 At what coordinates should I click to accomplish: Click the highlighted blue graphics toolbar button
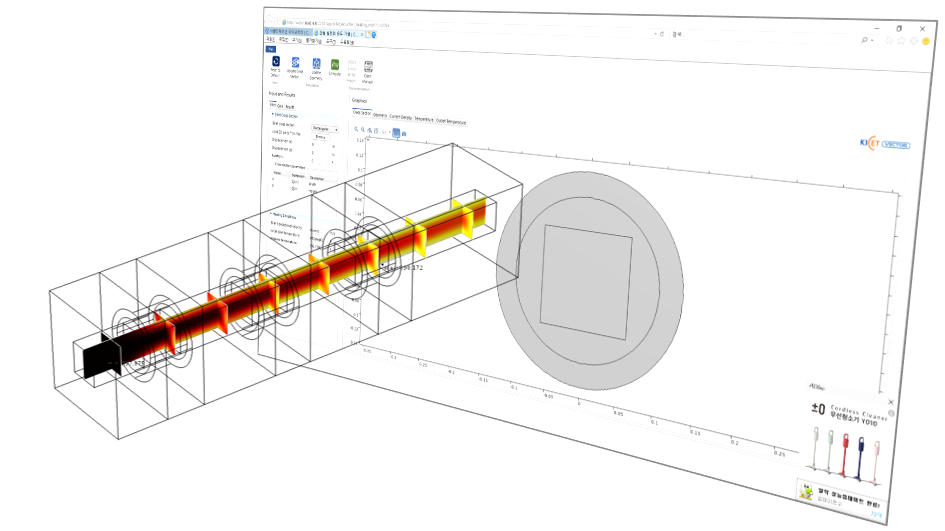397,132
